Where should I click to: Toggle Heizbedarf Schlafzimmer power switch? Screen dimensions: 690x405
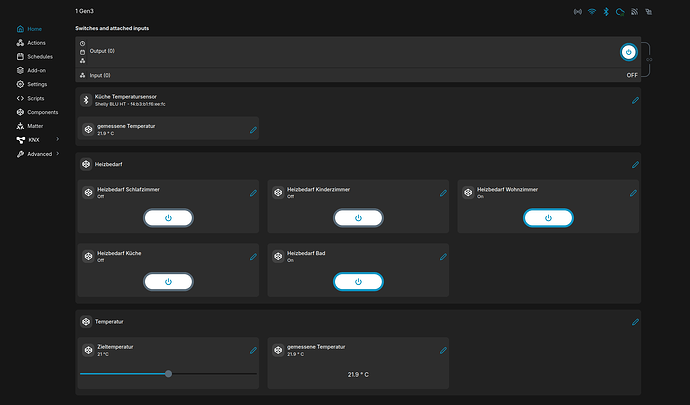(168, 218)
